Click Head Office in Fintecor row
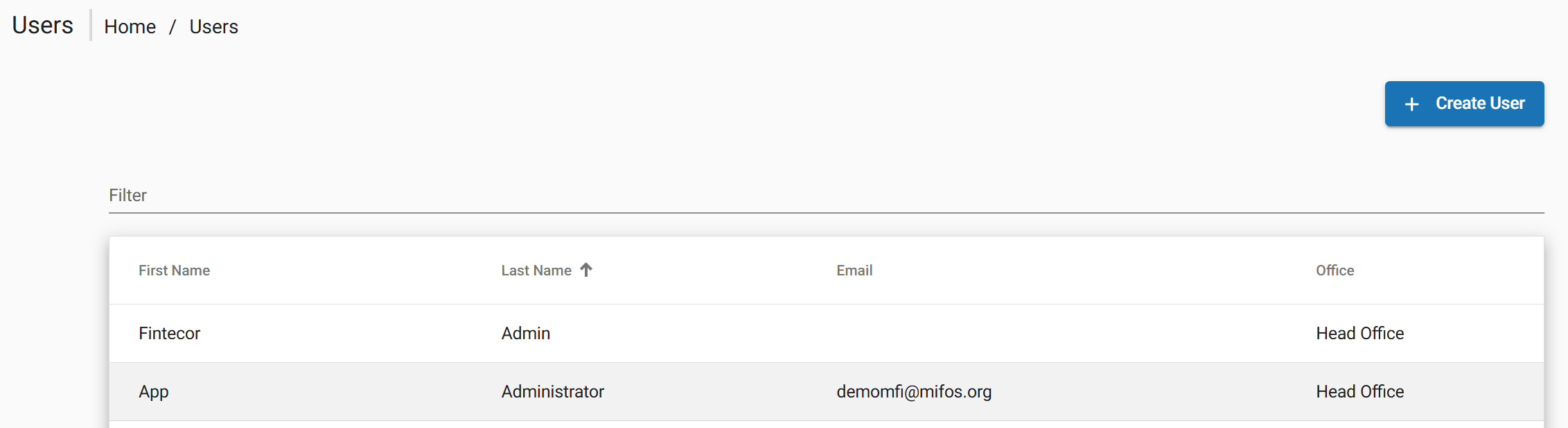The image size is (1568, 428). (1359, 333)
